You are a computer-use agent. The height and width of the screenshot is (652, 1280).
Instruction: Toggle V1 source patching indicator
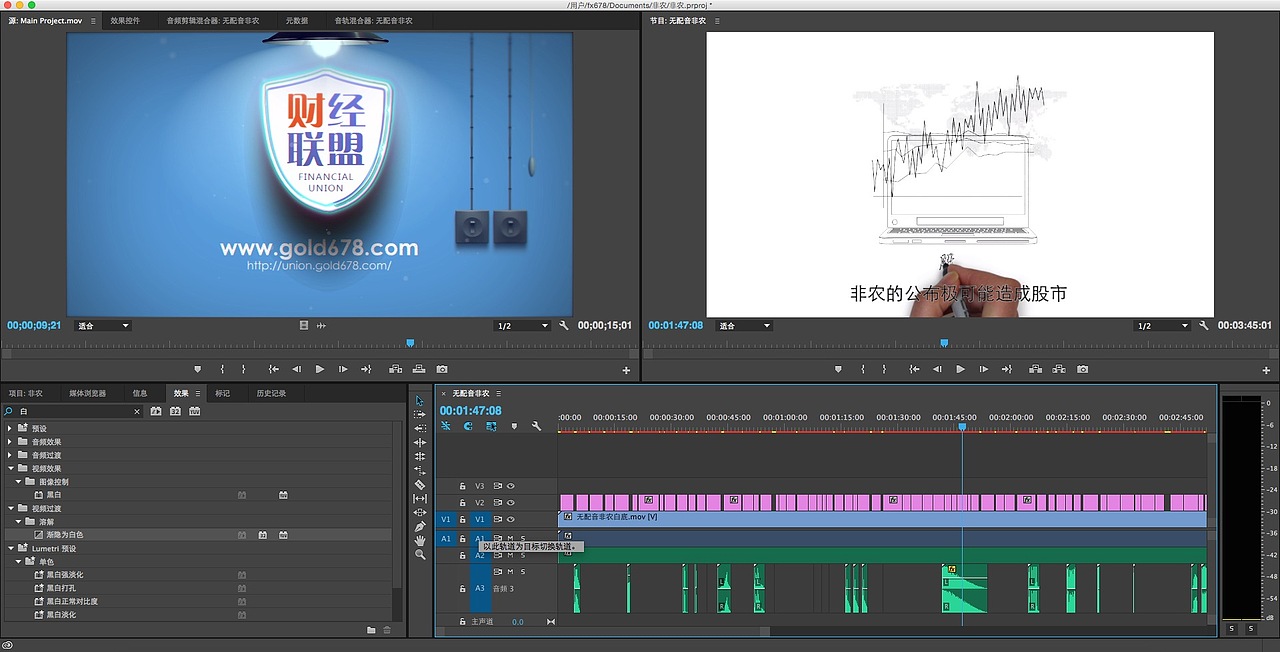point(446,519)
